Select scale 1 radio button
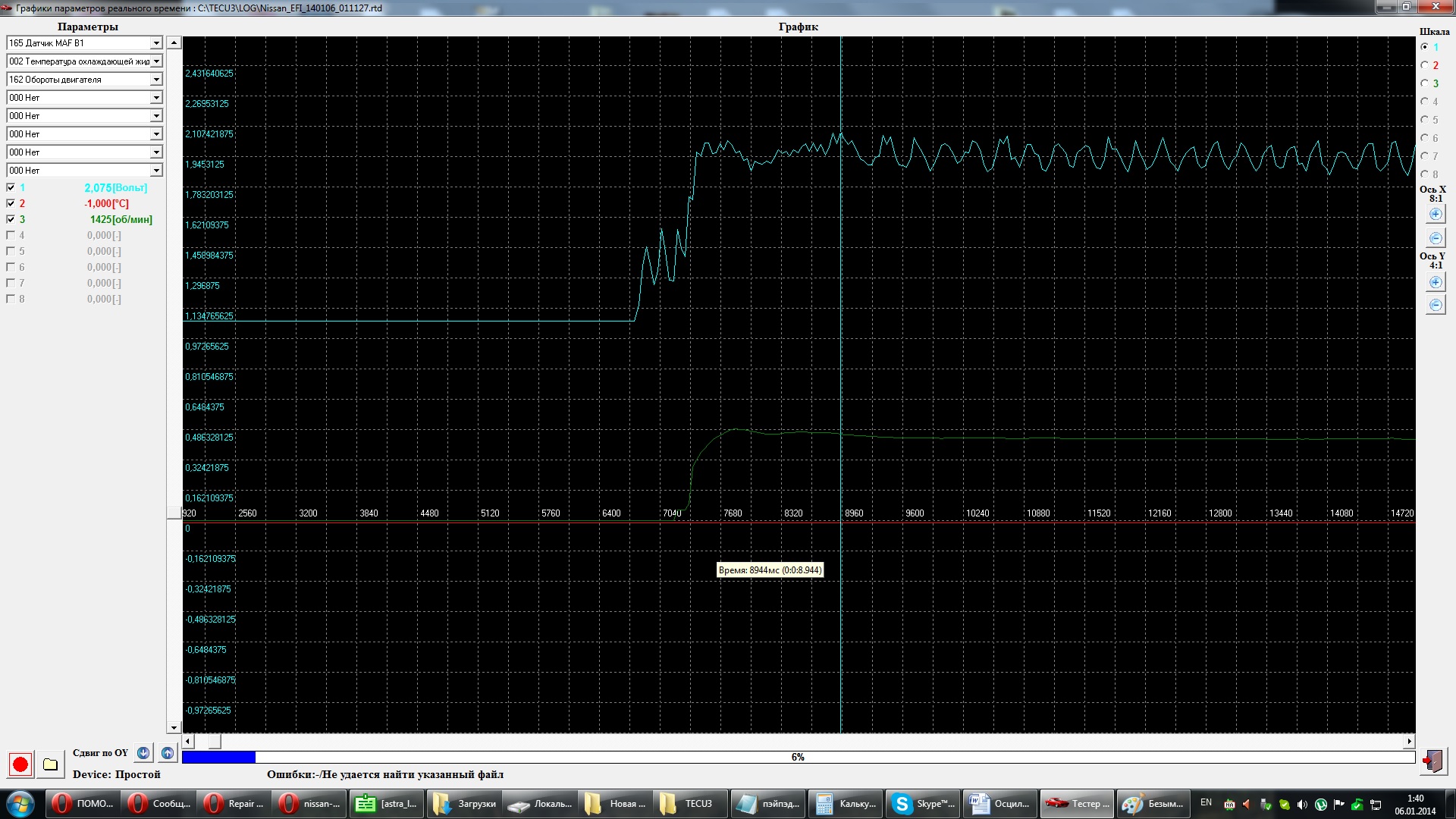Image resolution: width=1456 pixels, height=819 pixels. pos(1424,46)
